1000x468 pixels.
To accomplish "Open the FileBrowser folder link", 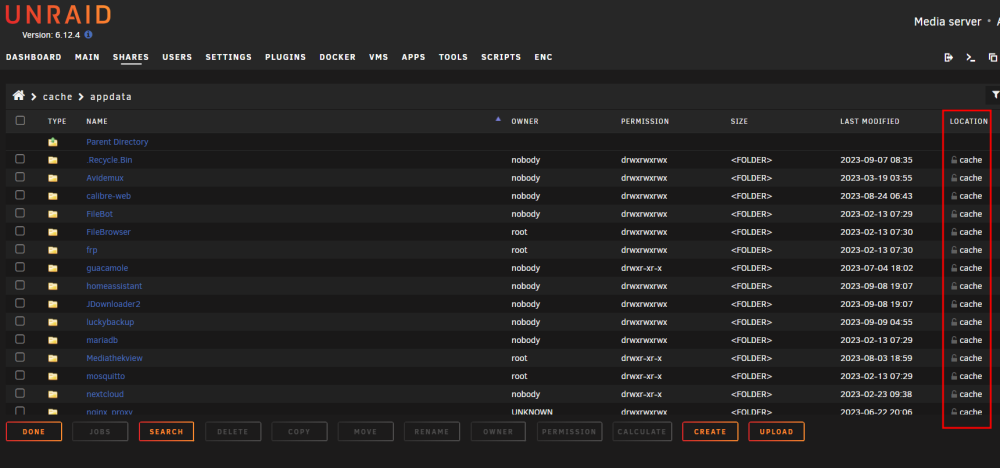I will (x=108, y=232).
